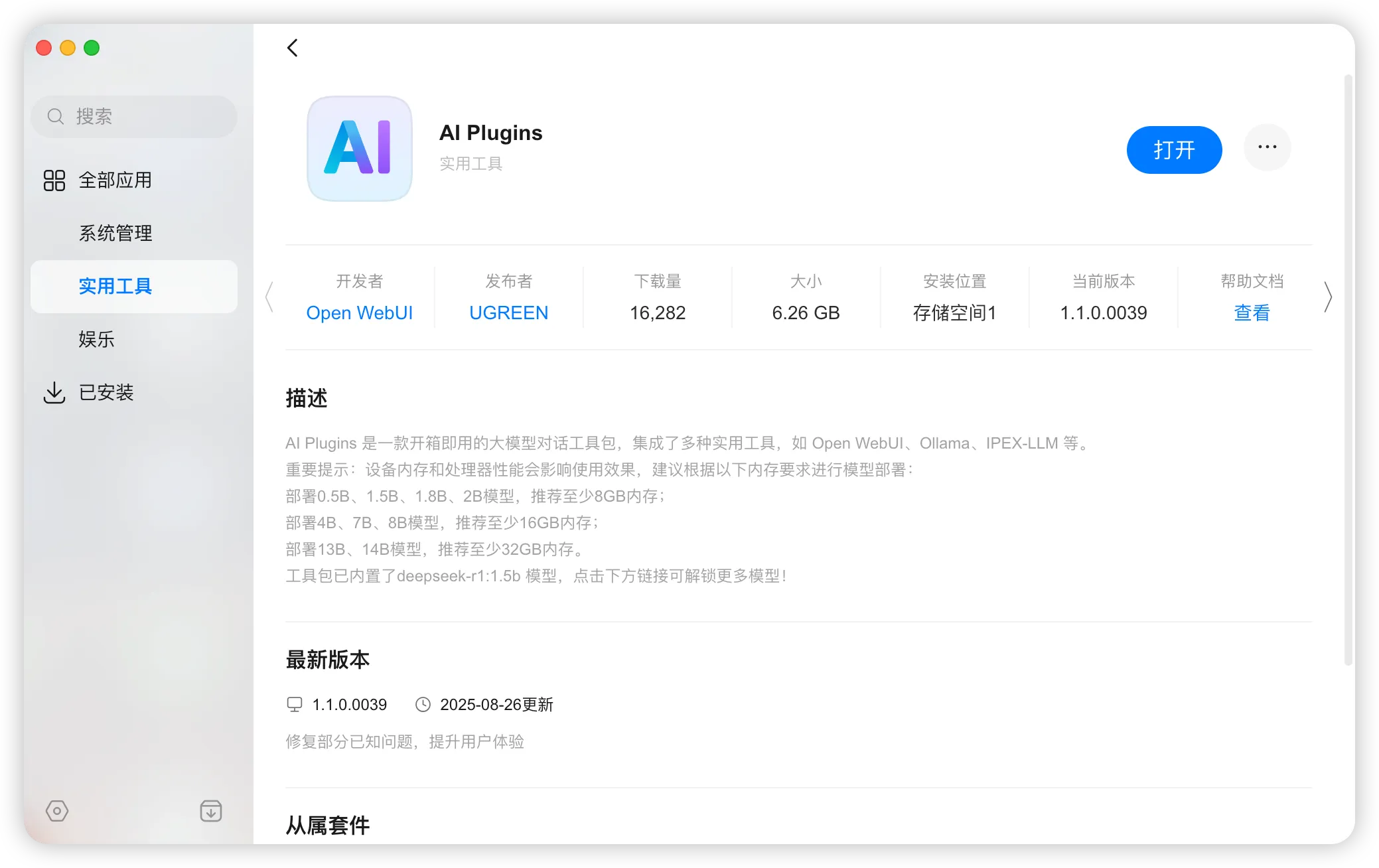Click the 开发者 column label
Image resolution: width=1379 pixels, height=868 pixels.
click(x=360, y=281)
